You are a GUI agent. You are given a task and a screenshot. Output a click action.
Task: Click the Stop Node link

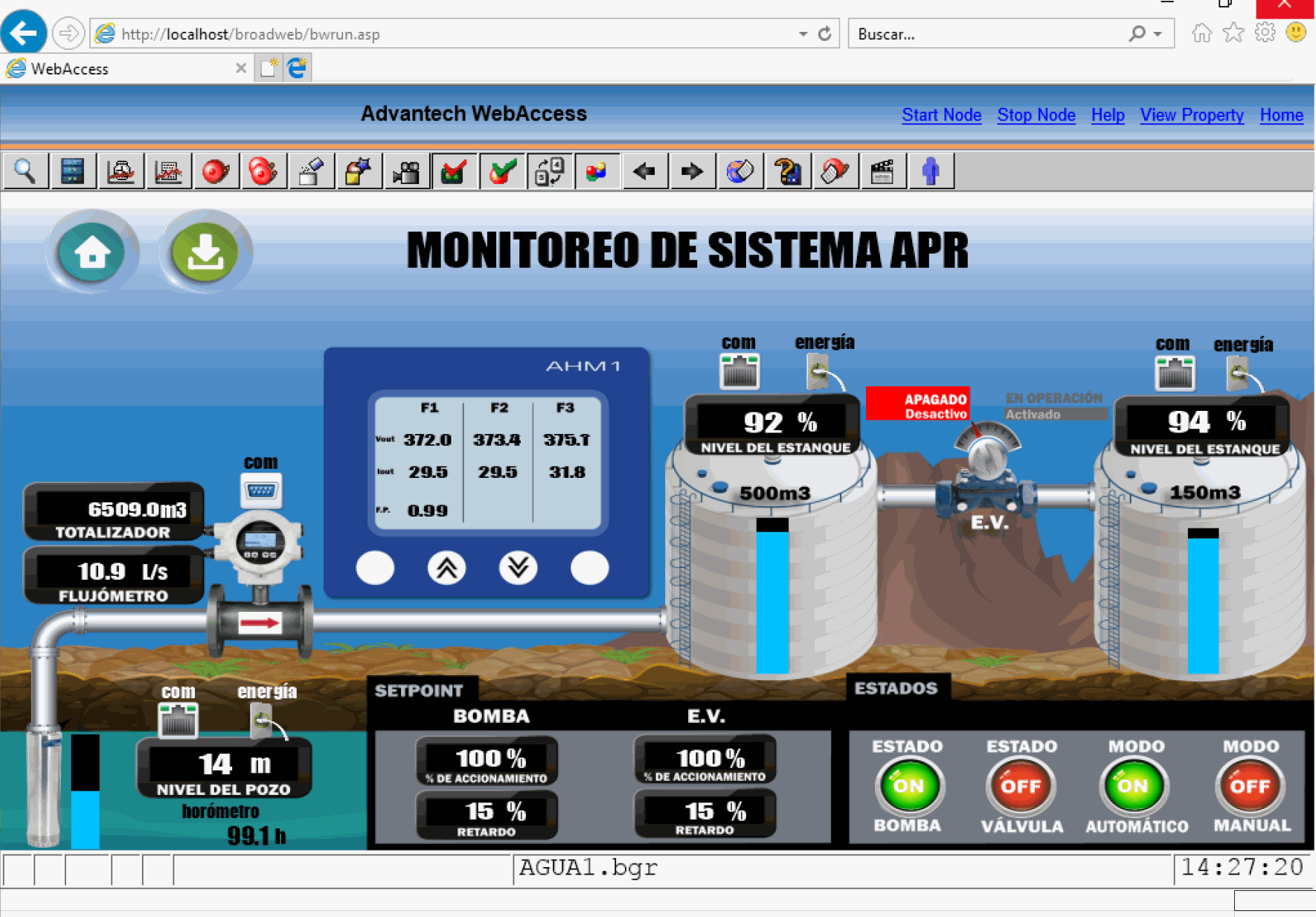(1036, 115)
